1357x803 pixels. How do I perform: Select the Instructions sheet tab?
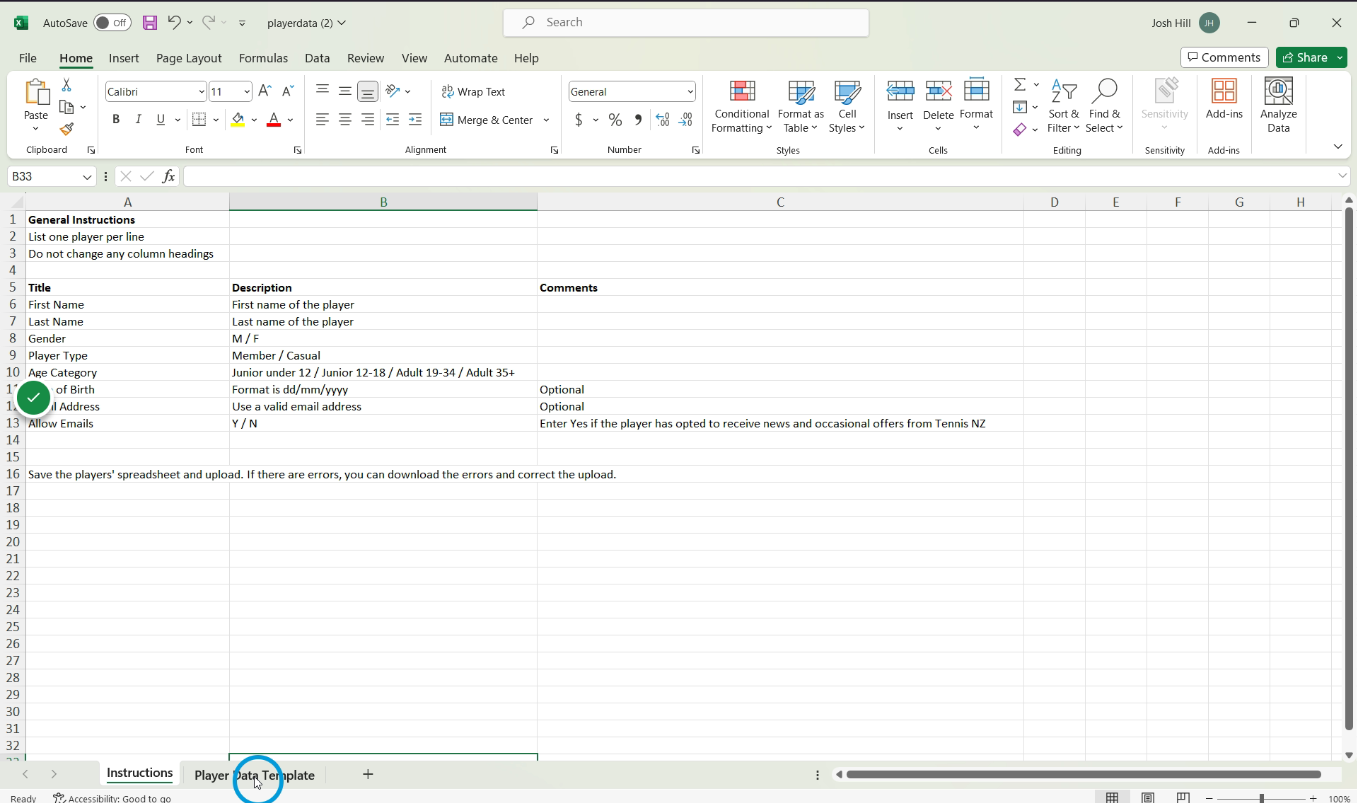click(140, 773)
